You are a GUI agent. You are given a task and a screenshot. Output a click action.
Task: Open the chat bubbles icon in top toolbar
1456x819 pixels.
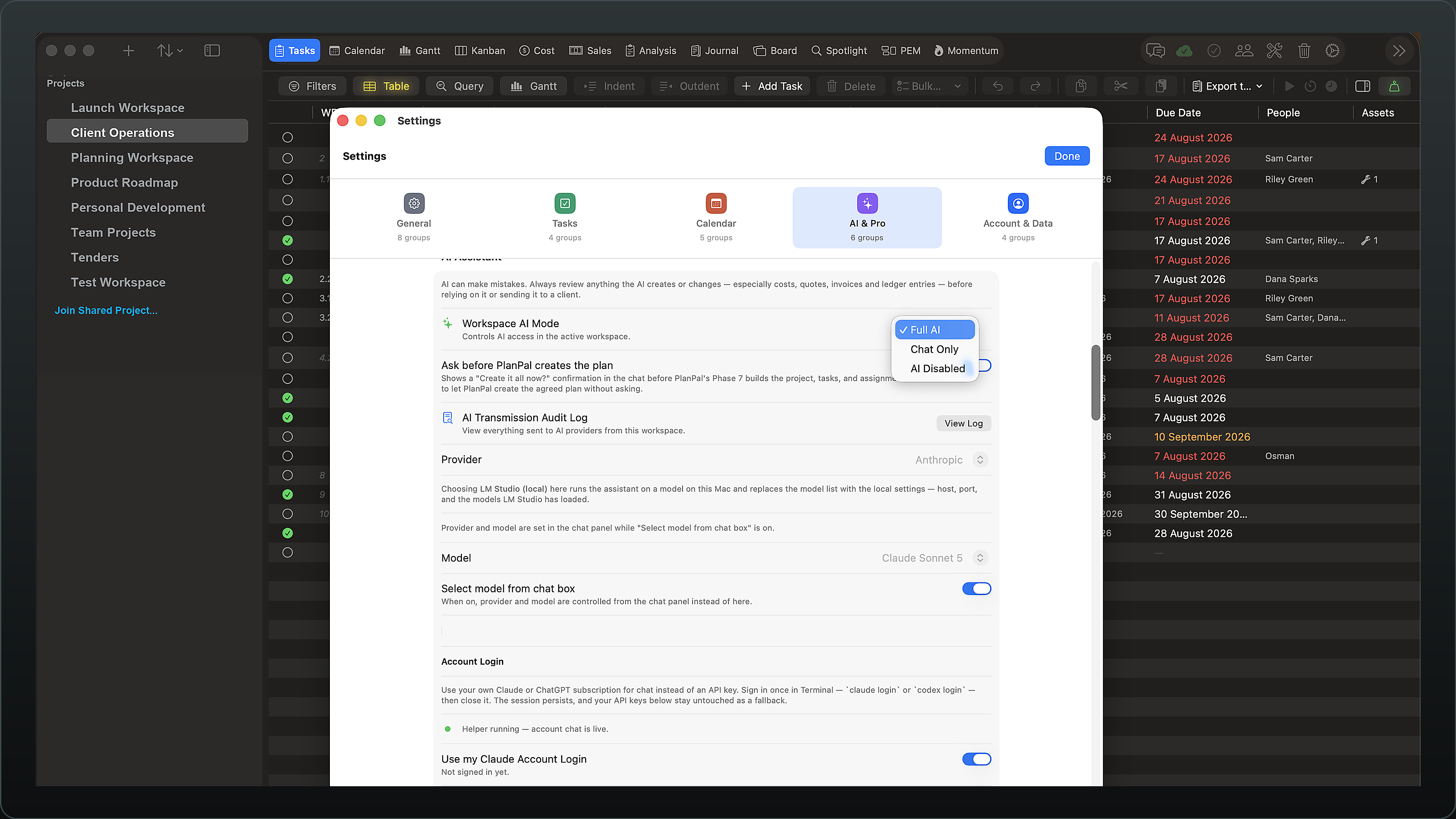tap(1155, 51)
